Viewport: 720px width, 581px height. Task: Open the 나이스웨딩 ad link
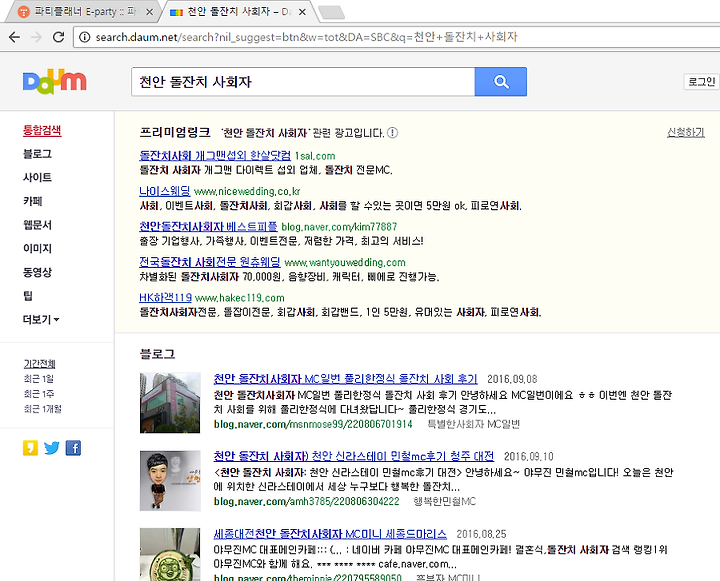(164, 191)
